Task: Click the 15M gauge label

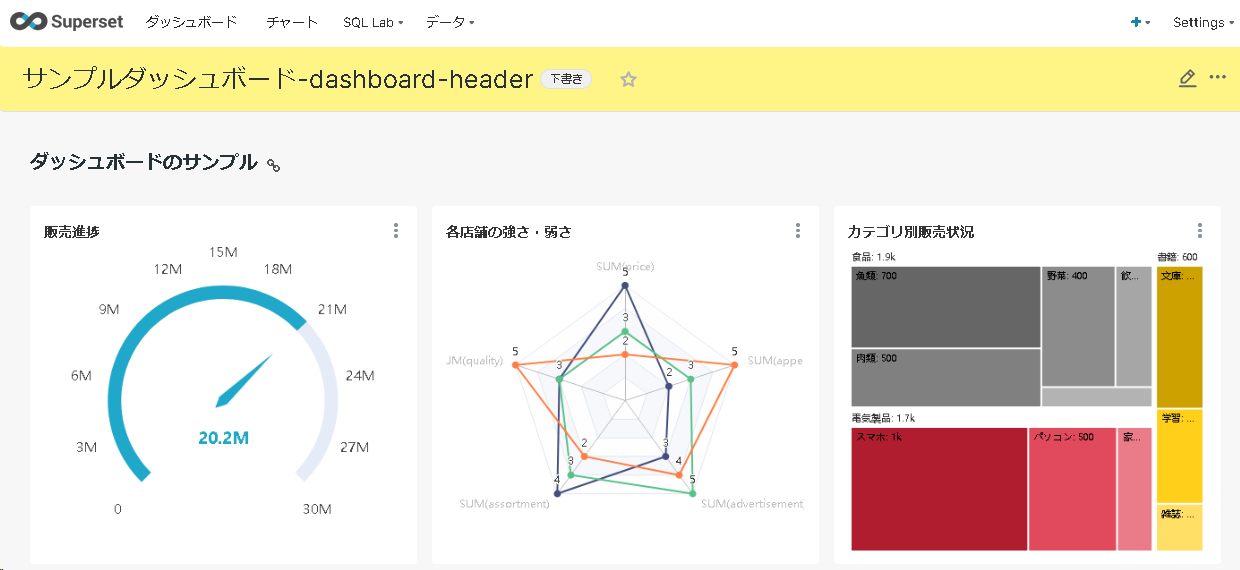Action: (223, 252)
